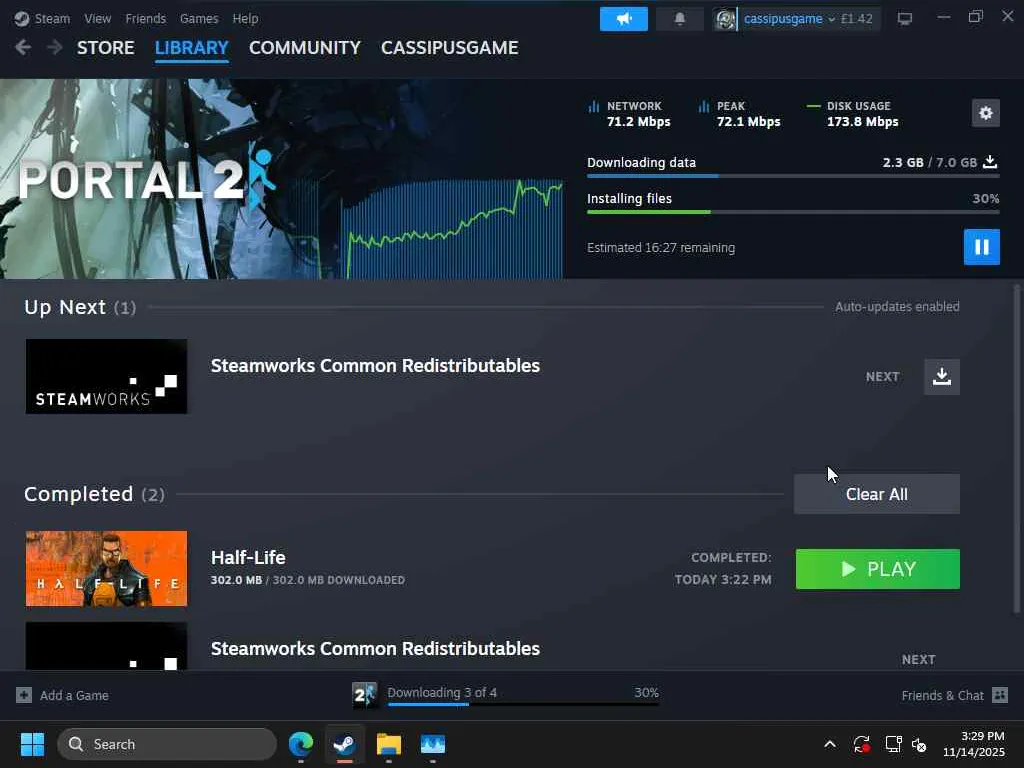Open the Windows Start menu

pos(32,744)
